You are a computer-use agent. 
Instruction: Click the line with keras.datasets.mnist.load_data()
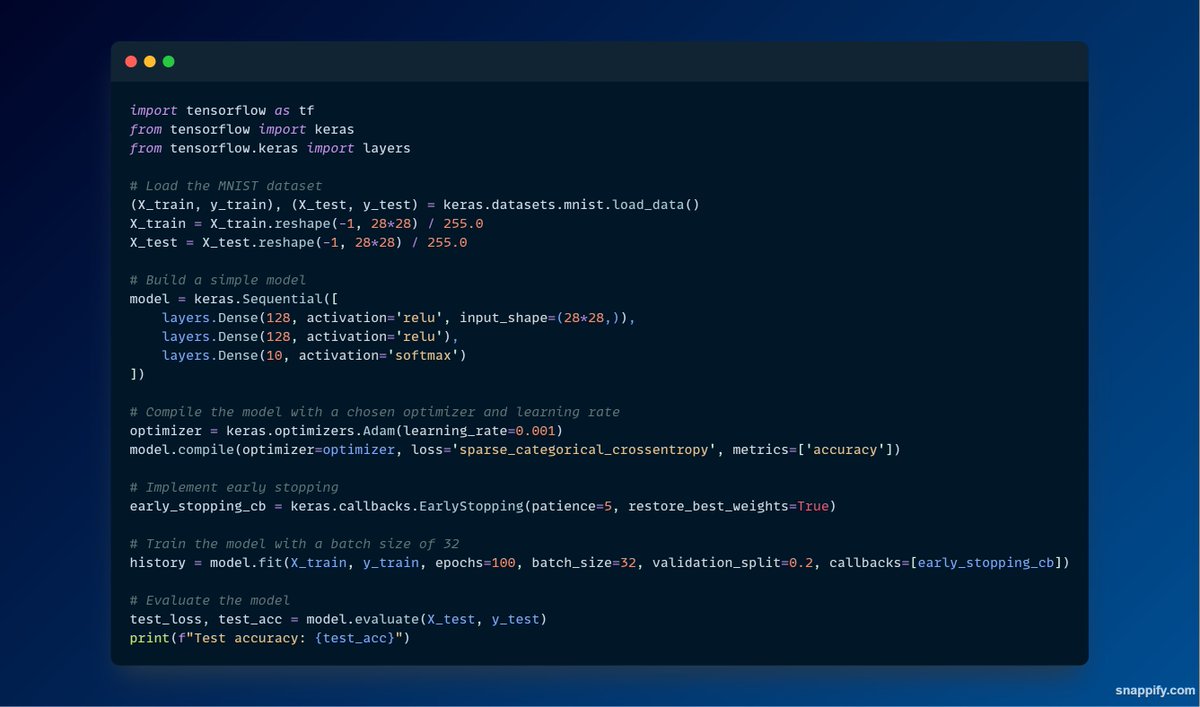pos(415,204)
